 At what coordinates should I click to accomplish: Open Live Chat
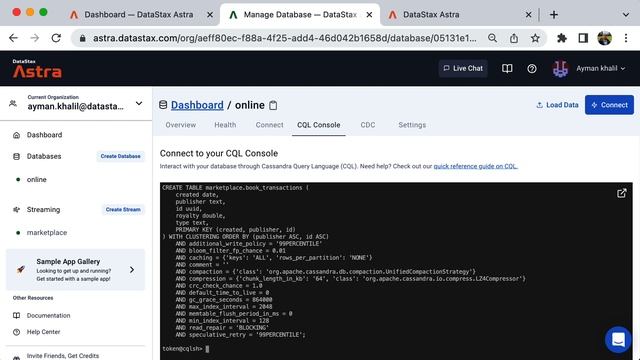(x=463, y=68)
